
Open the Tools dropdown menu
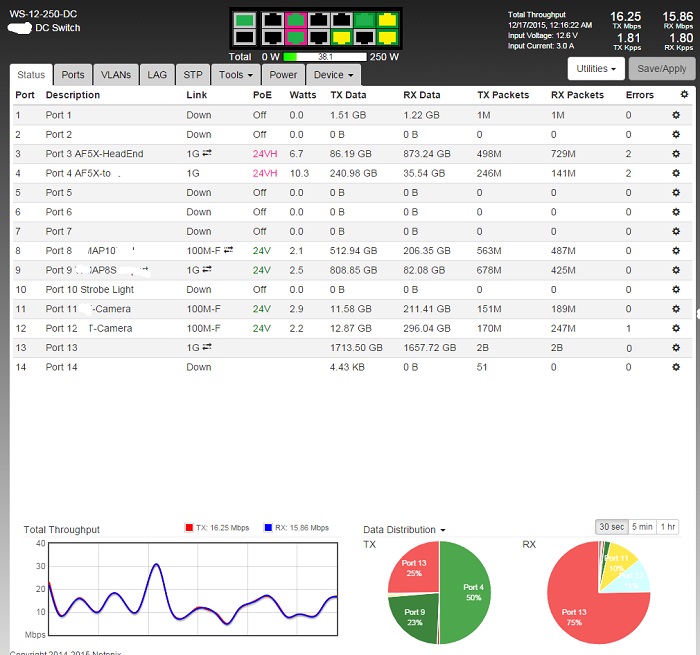pyautogui.click(x=236, y=75)
